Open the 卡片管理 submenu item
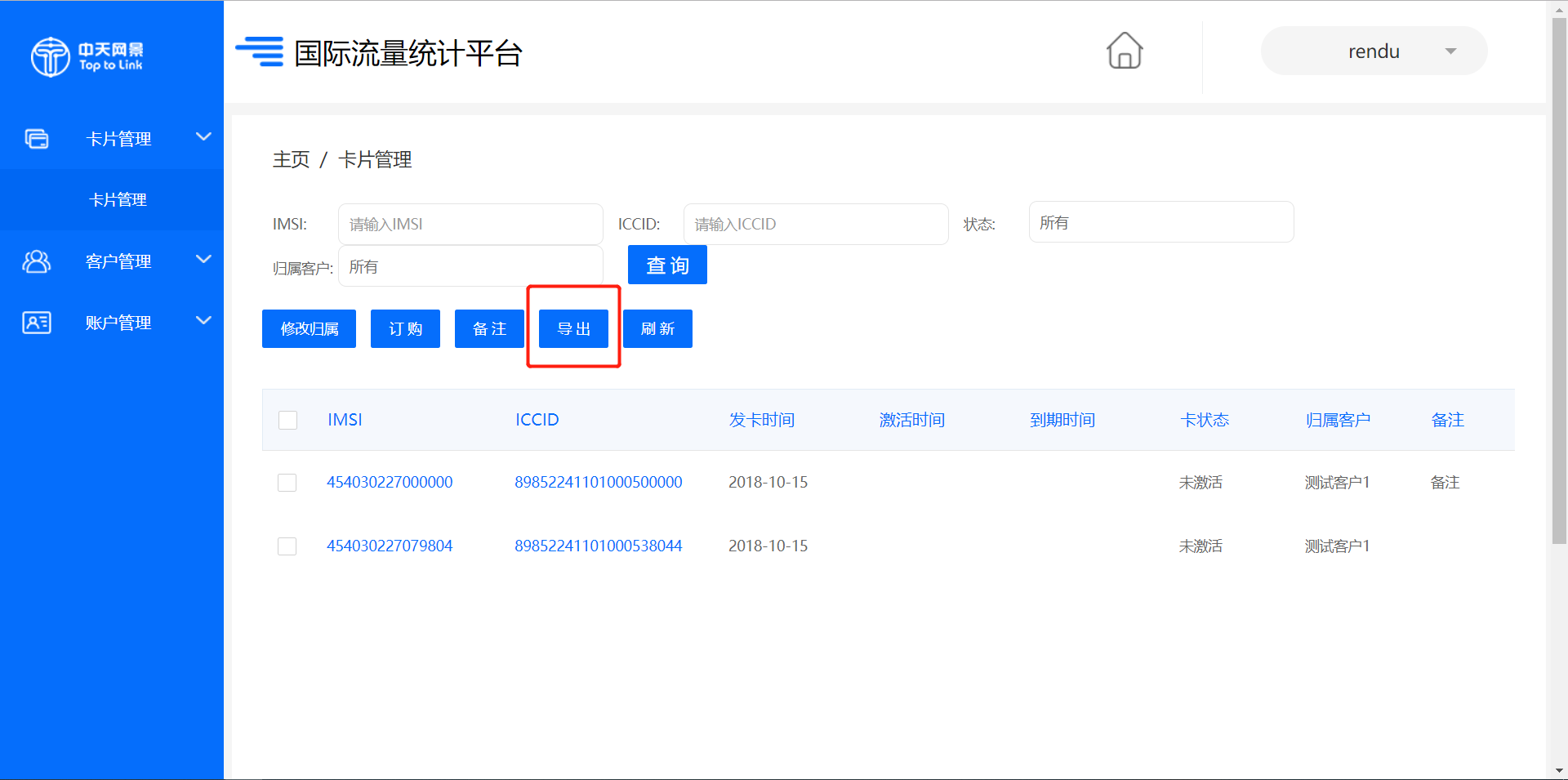This screenshot has height=780, width=1568. [112, 200]
